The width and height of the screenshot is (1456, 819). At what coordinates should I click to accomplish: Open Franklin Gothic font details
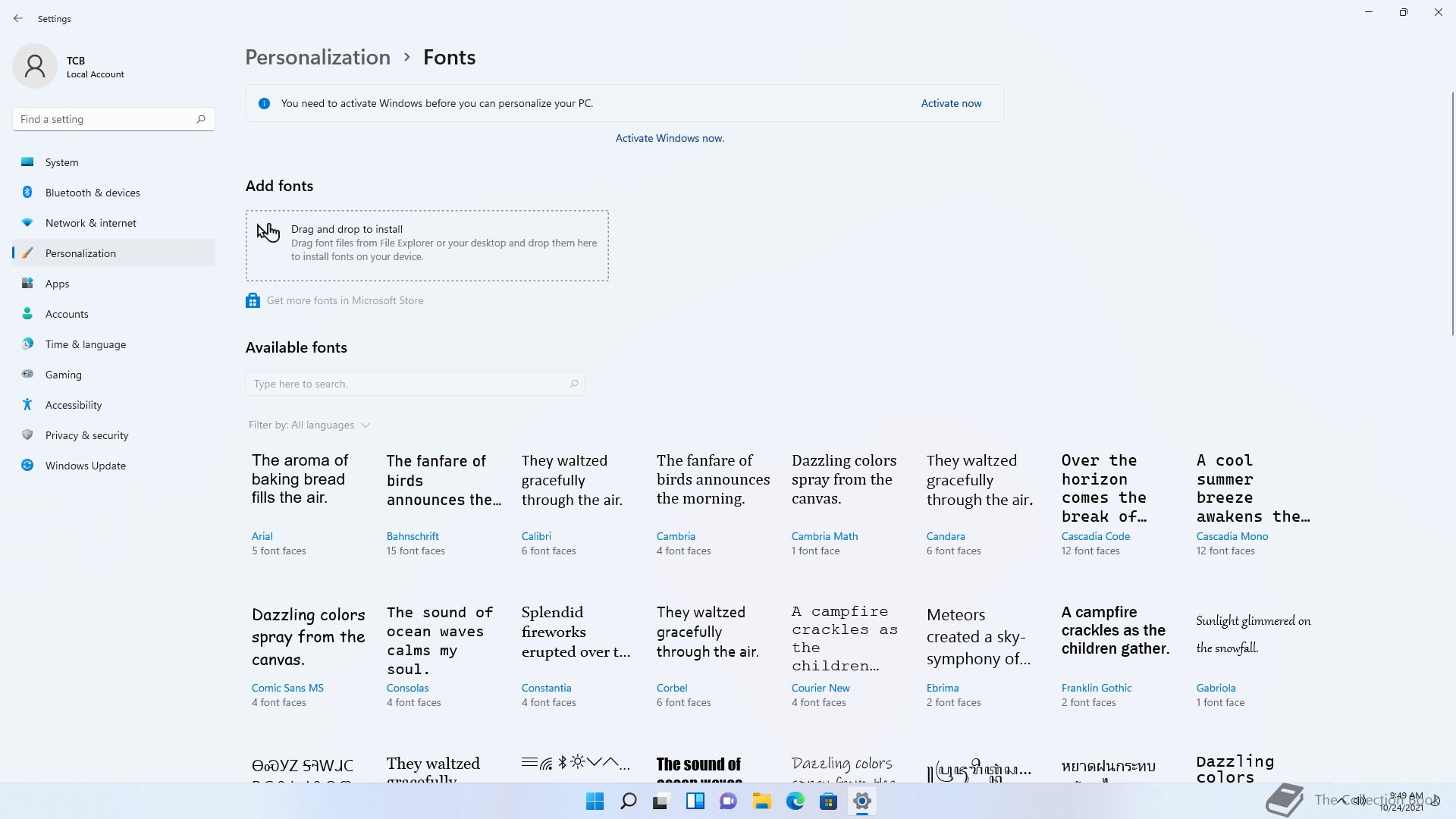click(1118, 656)
